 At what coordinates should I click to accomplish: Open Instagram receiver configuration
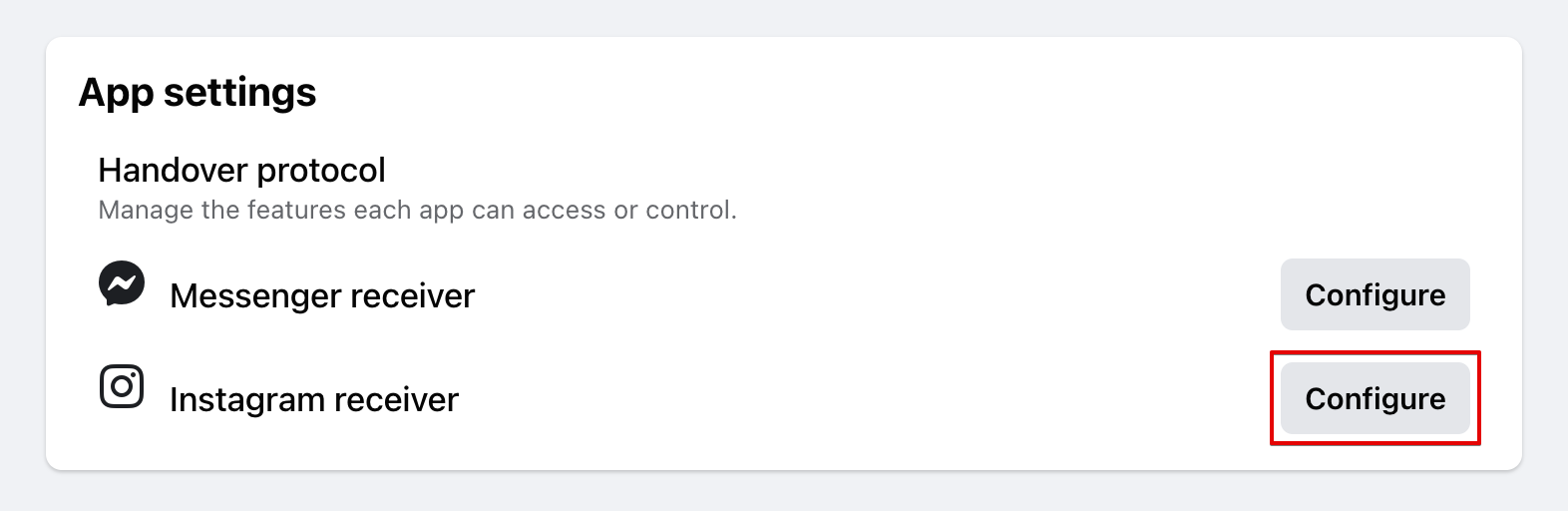(1374, 398)
